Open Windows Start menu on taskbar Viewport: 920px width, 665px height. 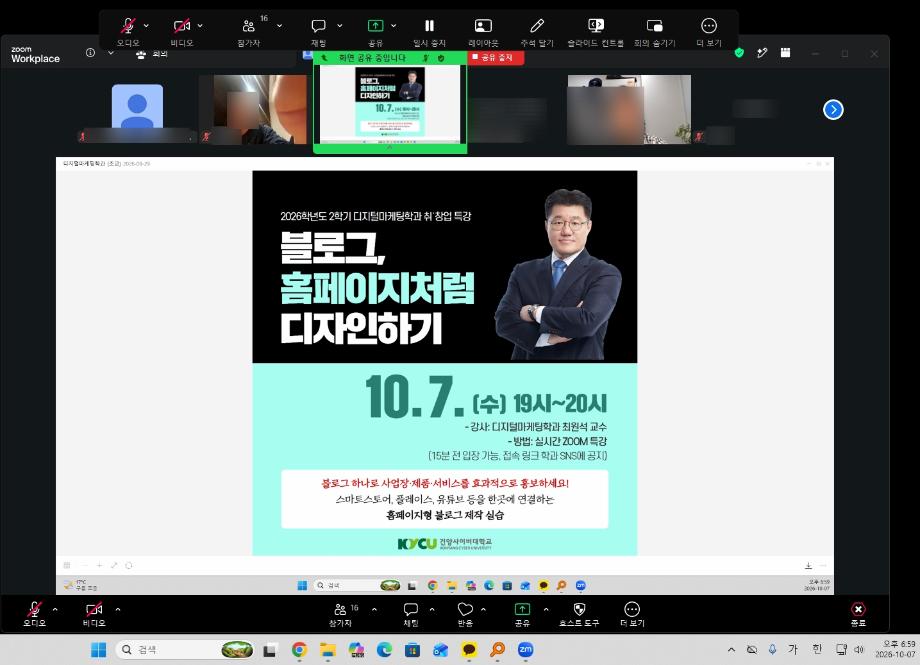click(x=99, y=650)
